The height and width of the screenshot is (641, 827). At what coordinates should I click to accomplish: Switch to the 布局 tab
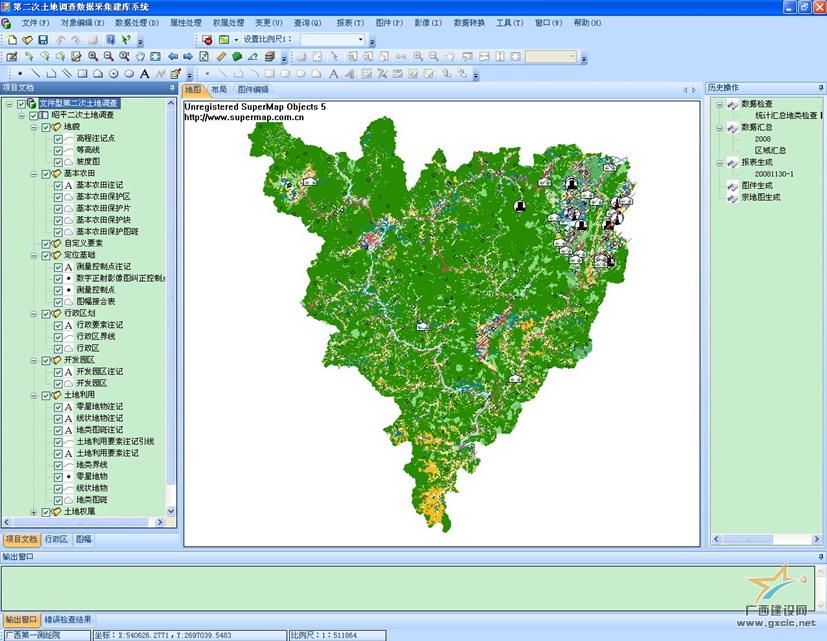pos(219,90)
